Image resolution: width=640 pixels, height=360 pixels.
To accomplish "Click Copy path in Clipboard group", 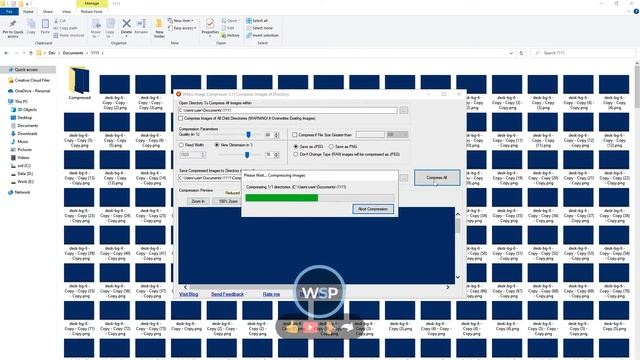I will (x=65, y=28).
